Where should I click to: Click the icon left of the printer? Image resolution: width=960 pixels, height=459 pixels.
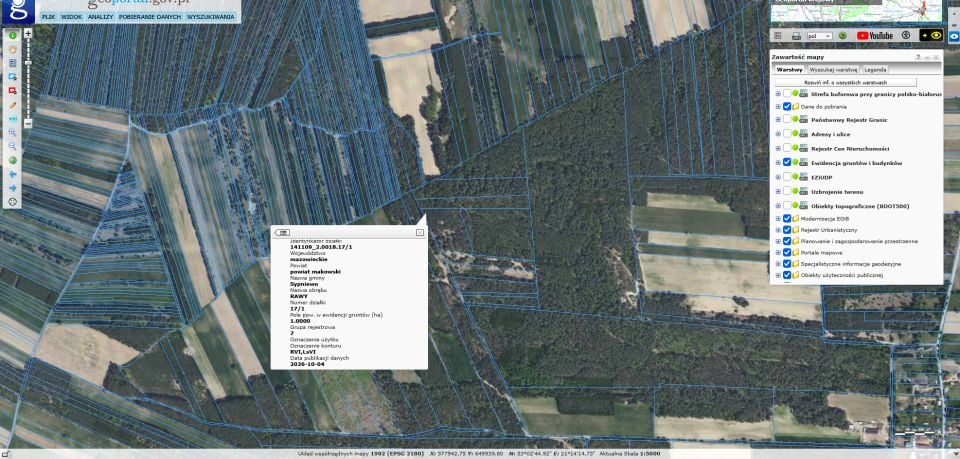[778, 36]
